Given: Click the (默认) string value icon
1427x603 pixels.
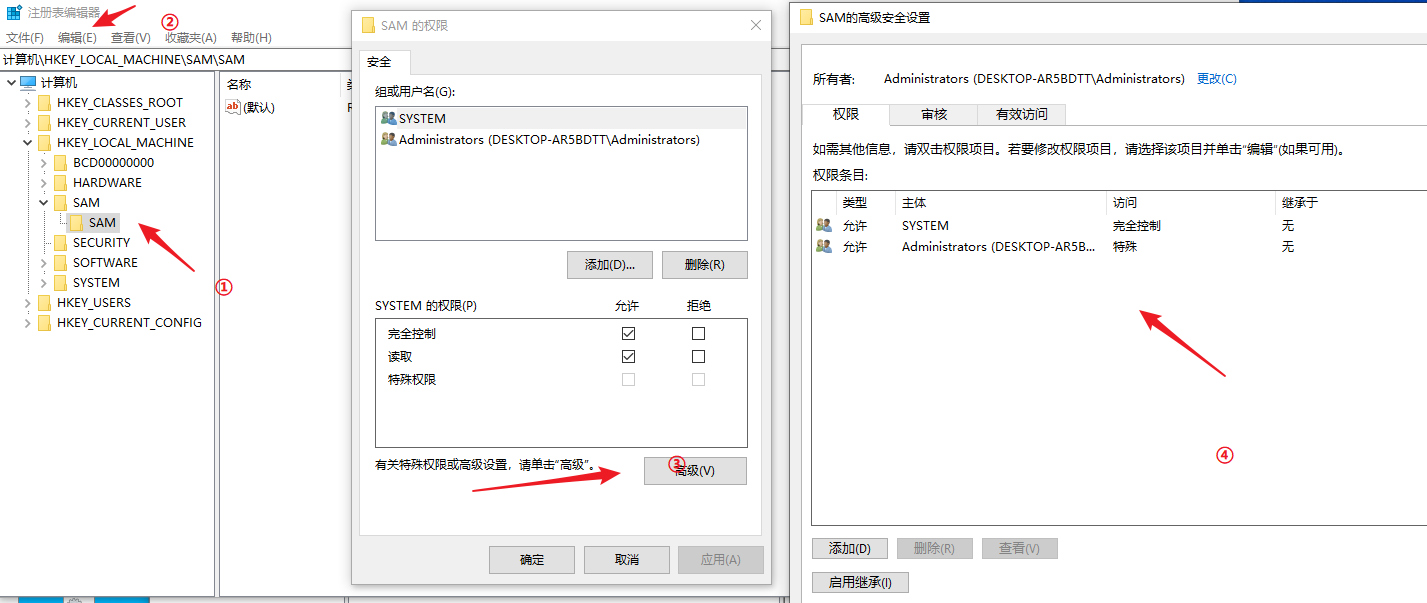Looking at the screenshot, I should 233,107.
